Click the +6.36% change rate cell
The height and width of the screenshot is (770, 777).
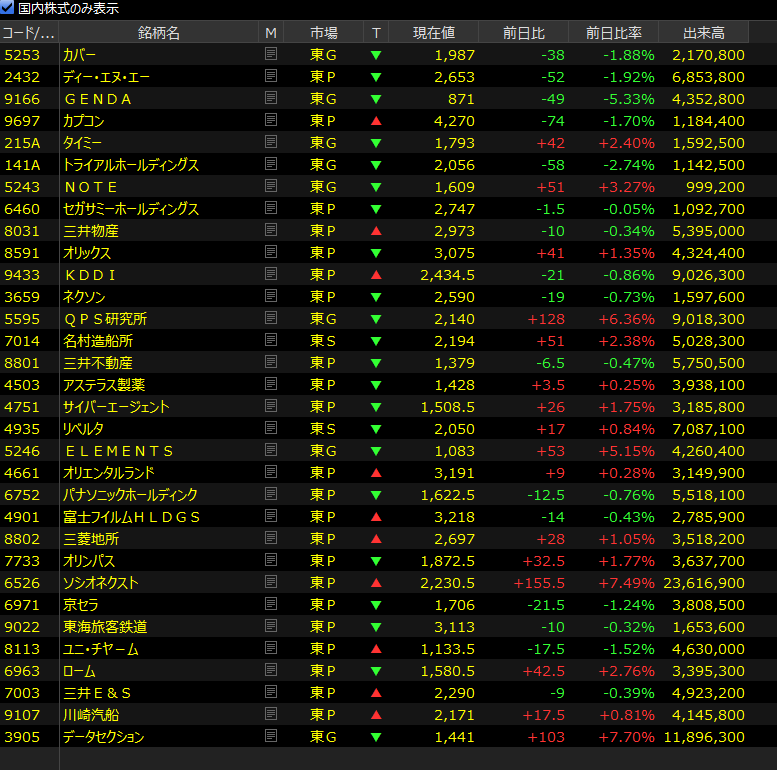pyautogui.click(x=626, y=319)
